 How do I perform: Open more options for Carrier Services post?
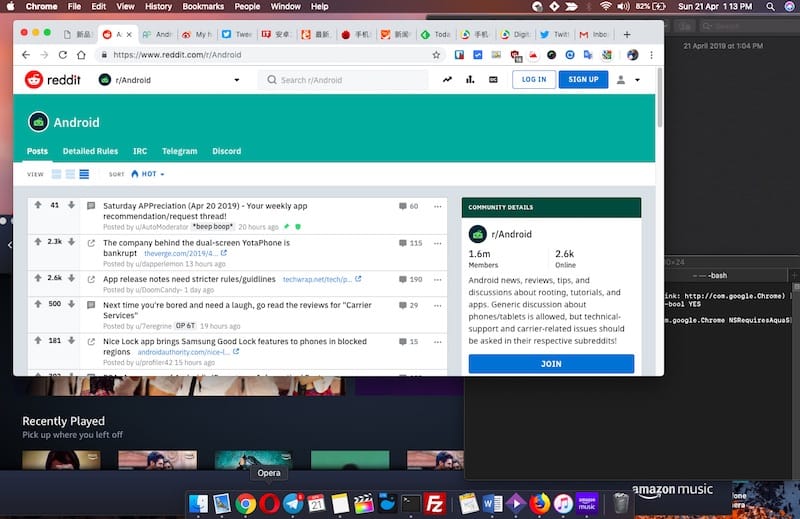tap(438, 306)
